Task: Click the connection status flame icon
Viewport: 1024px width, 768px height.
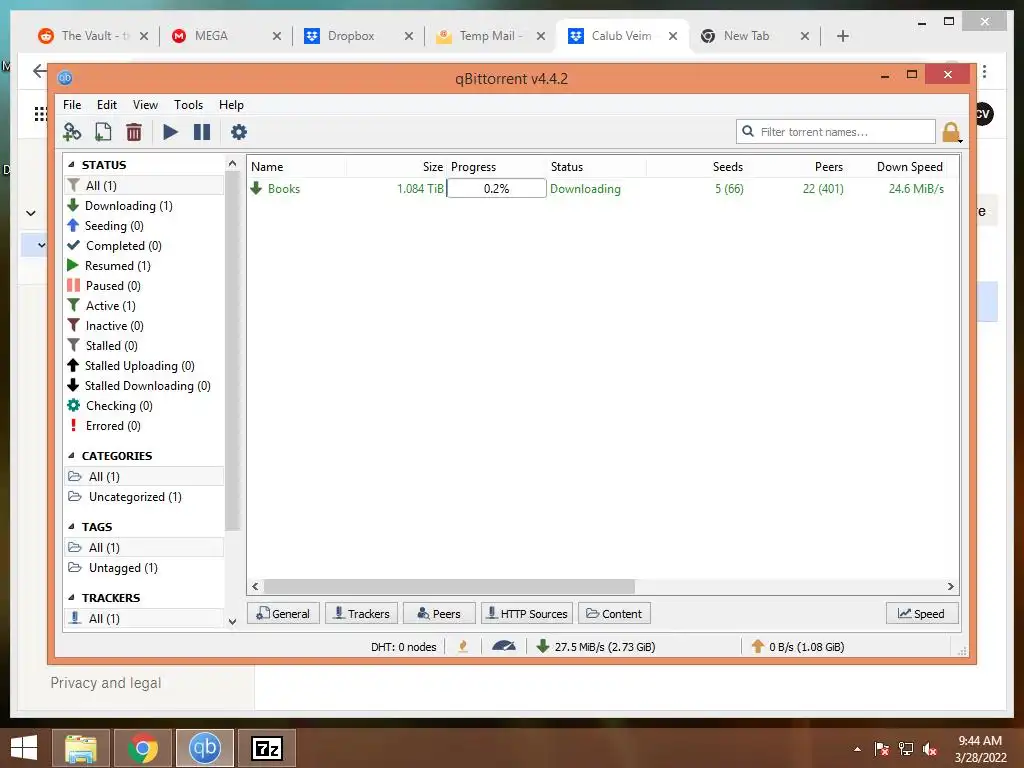Action: 463,647
